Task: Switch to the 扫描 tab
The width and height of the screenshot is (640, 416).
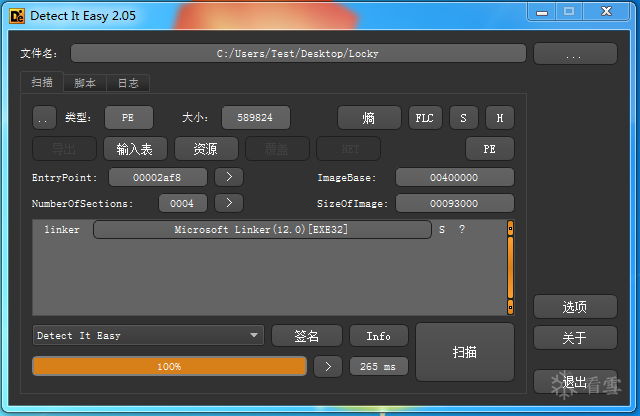Action: (x=42, y=82)
